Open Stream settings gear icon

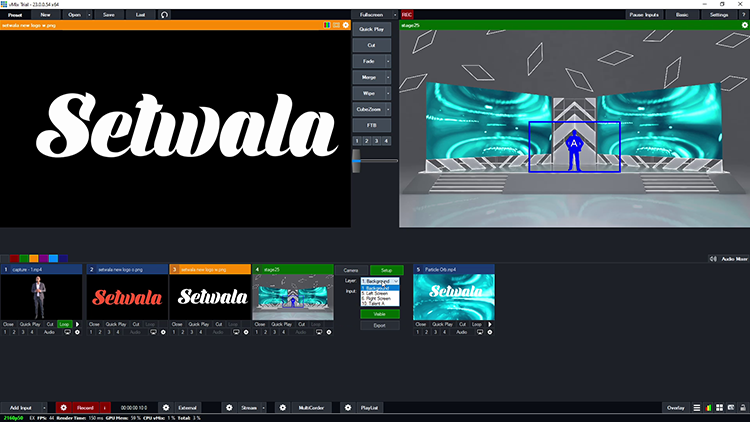(228, 408)
